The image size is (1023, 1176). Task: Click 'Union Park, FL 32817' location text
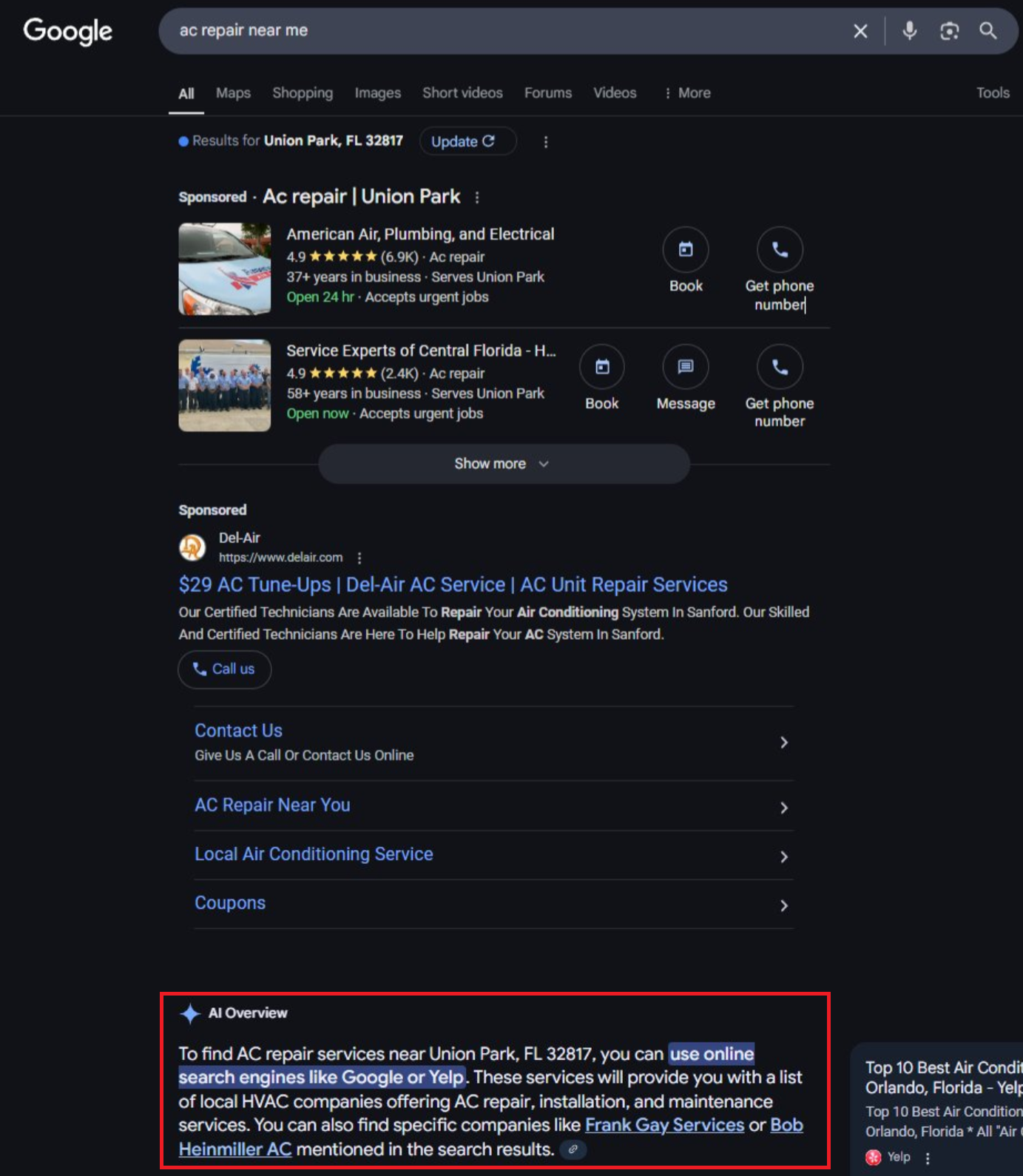[x=334, y=141]
